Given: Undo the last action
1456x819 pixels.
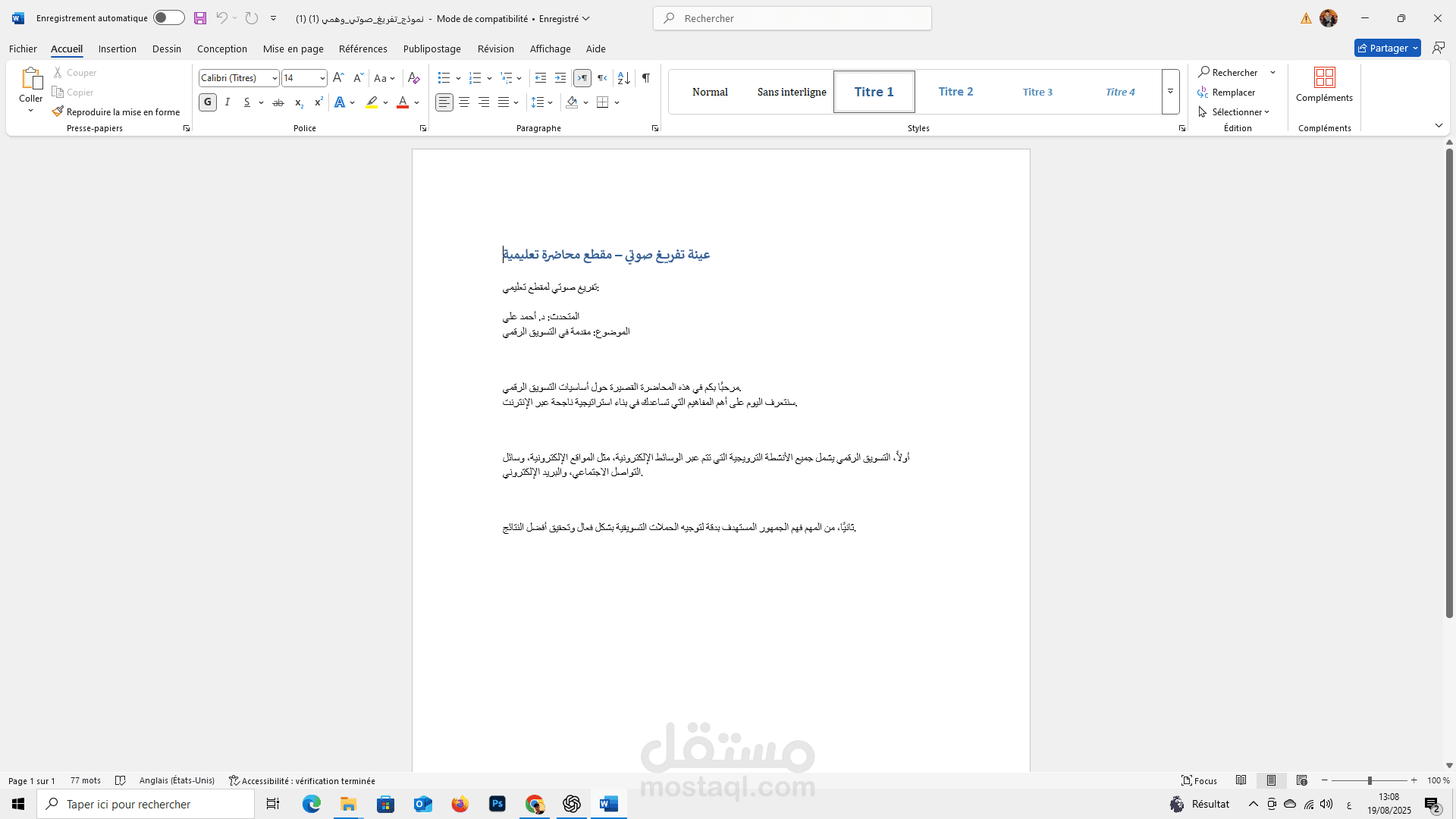Looking at the screenshot, I should pos(221,18).
